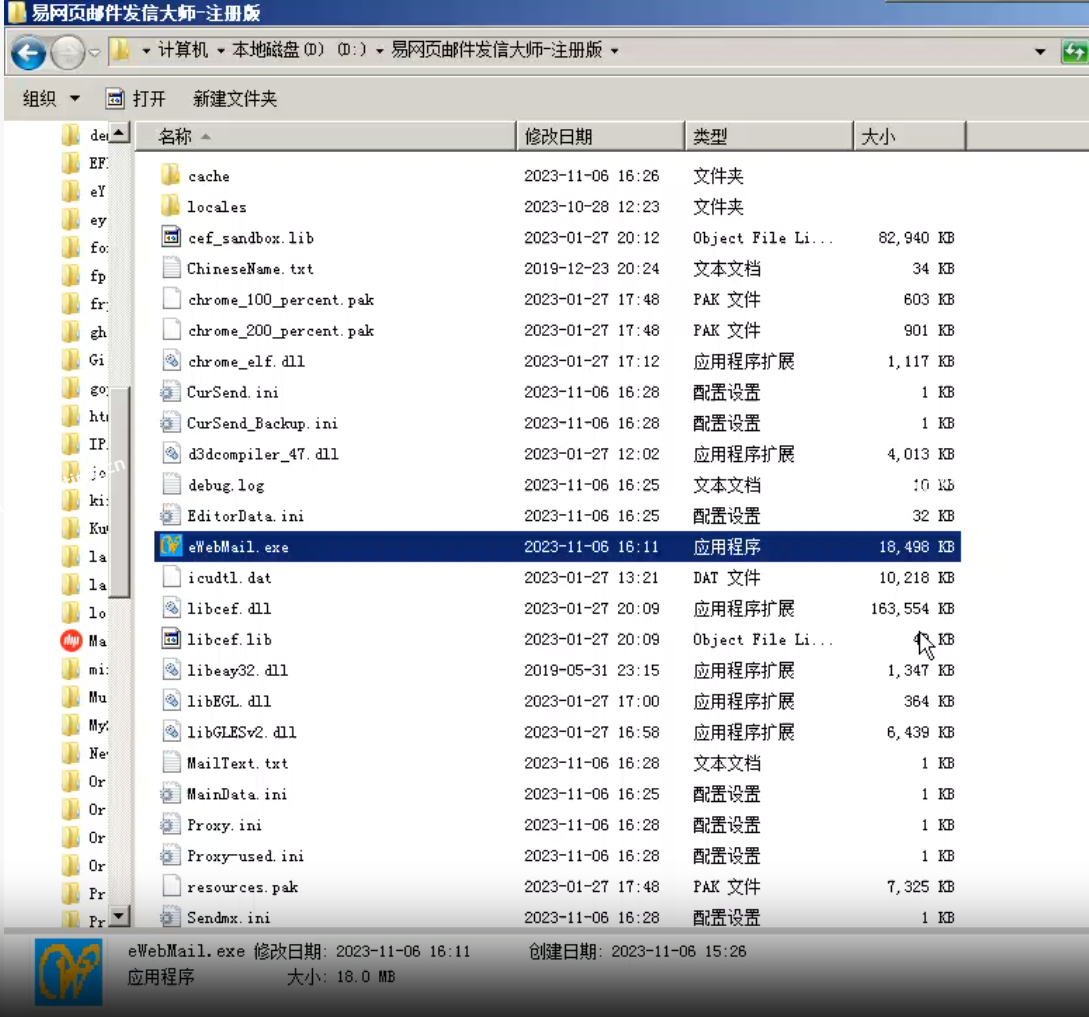Click the 打开 toolbar button

[136, 99]
